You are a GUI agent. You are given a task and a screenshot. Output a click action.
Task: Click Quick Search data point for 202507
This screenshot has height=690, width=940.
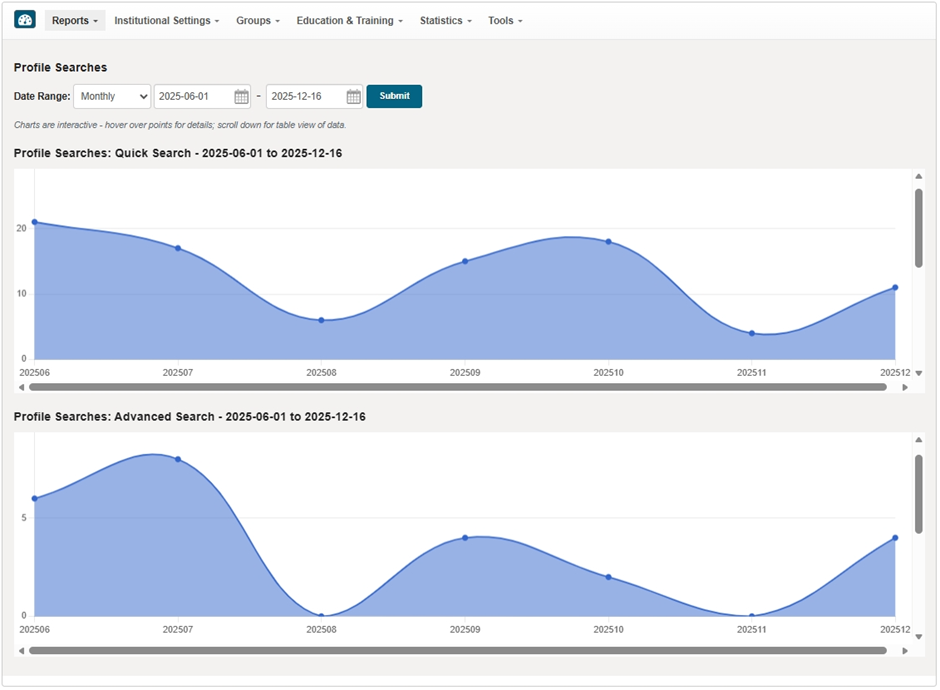178,248
